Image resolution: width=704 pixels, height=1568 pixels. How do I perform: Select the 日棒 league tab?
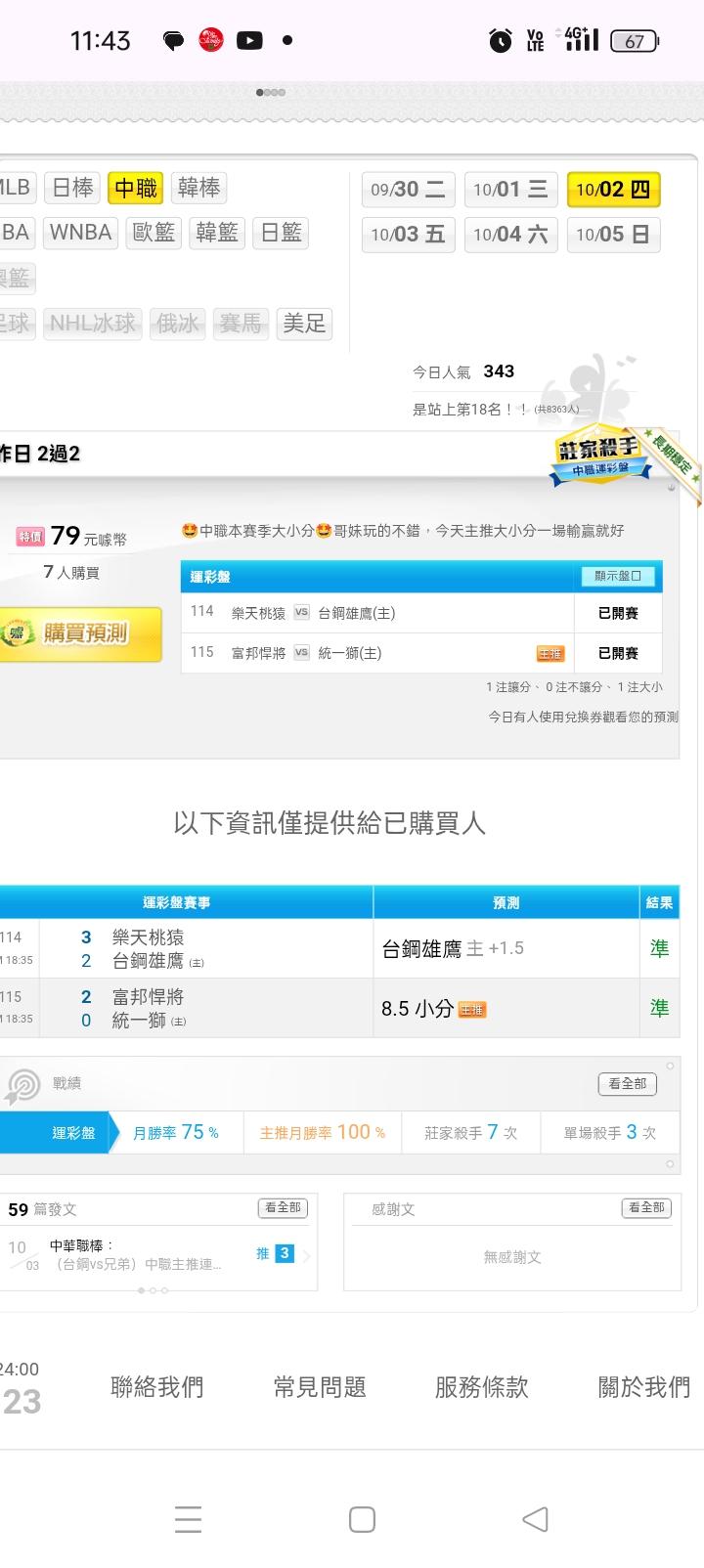(x=72, y=188)
